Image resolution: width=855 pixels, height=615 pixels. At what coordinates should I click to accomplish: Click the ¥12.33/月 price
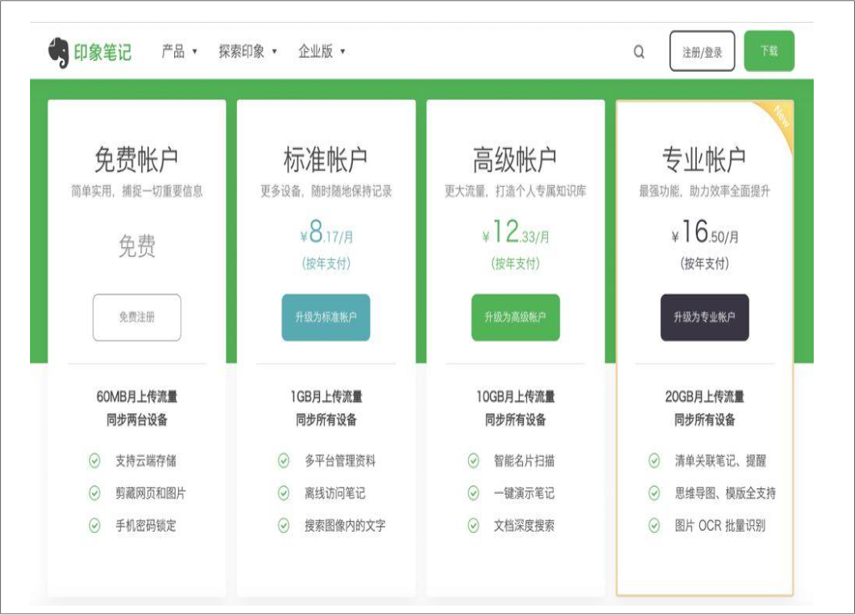(516, 232)
